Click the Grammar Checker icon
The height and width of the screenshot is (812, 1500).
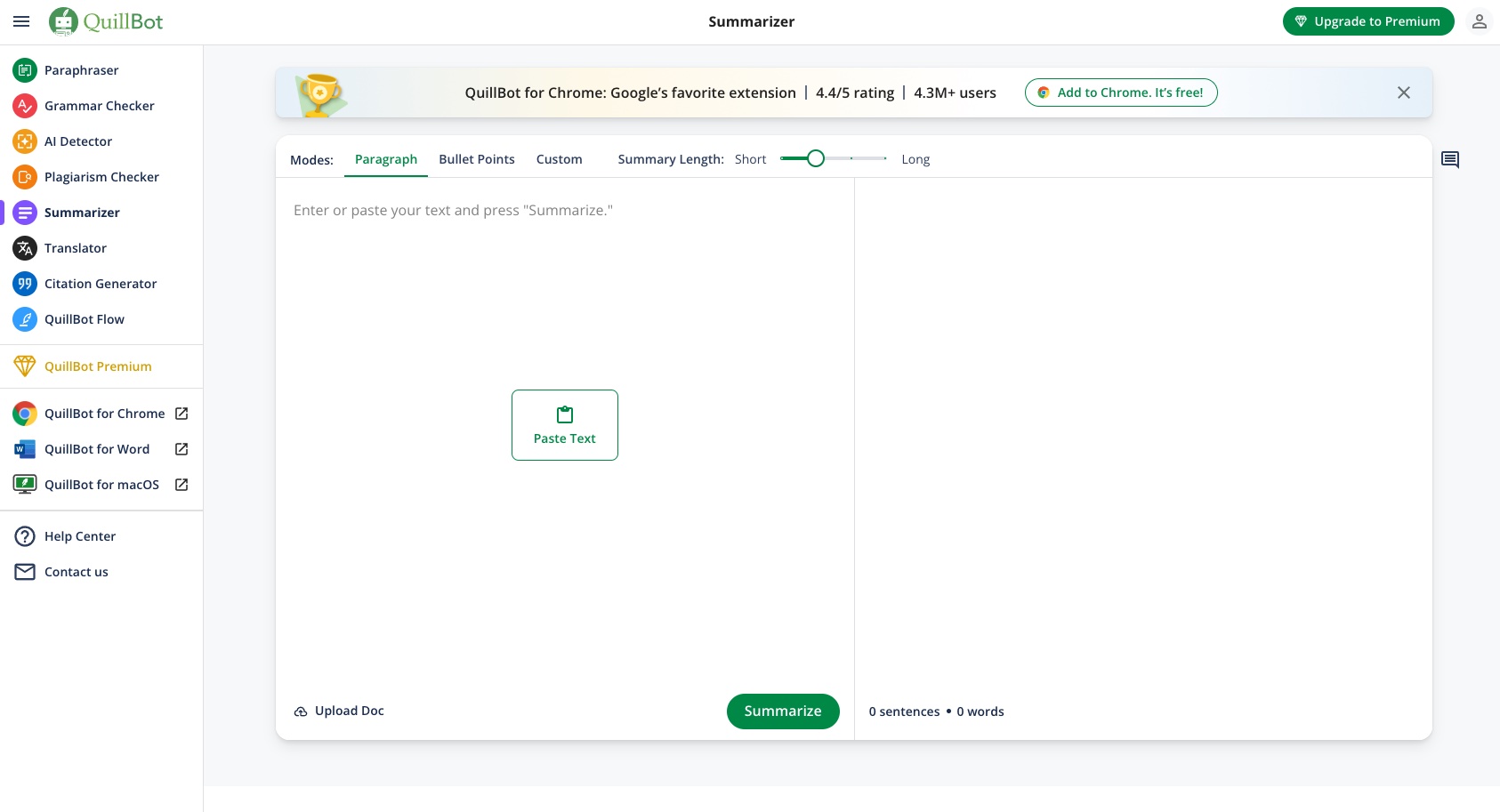coord(25,106)
